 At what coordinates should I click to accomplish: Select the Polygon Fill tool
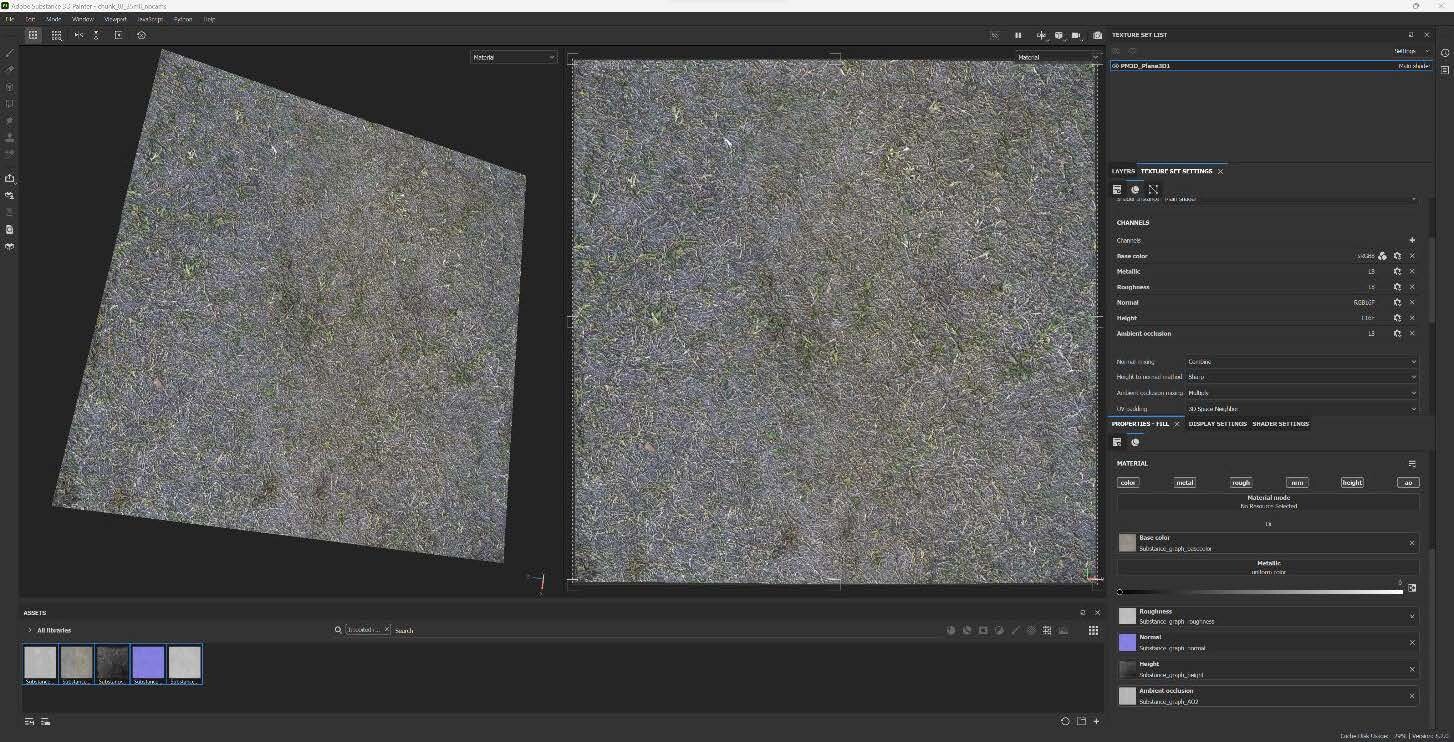coord(10,104)
